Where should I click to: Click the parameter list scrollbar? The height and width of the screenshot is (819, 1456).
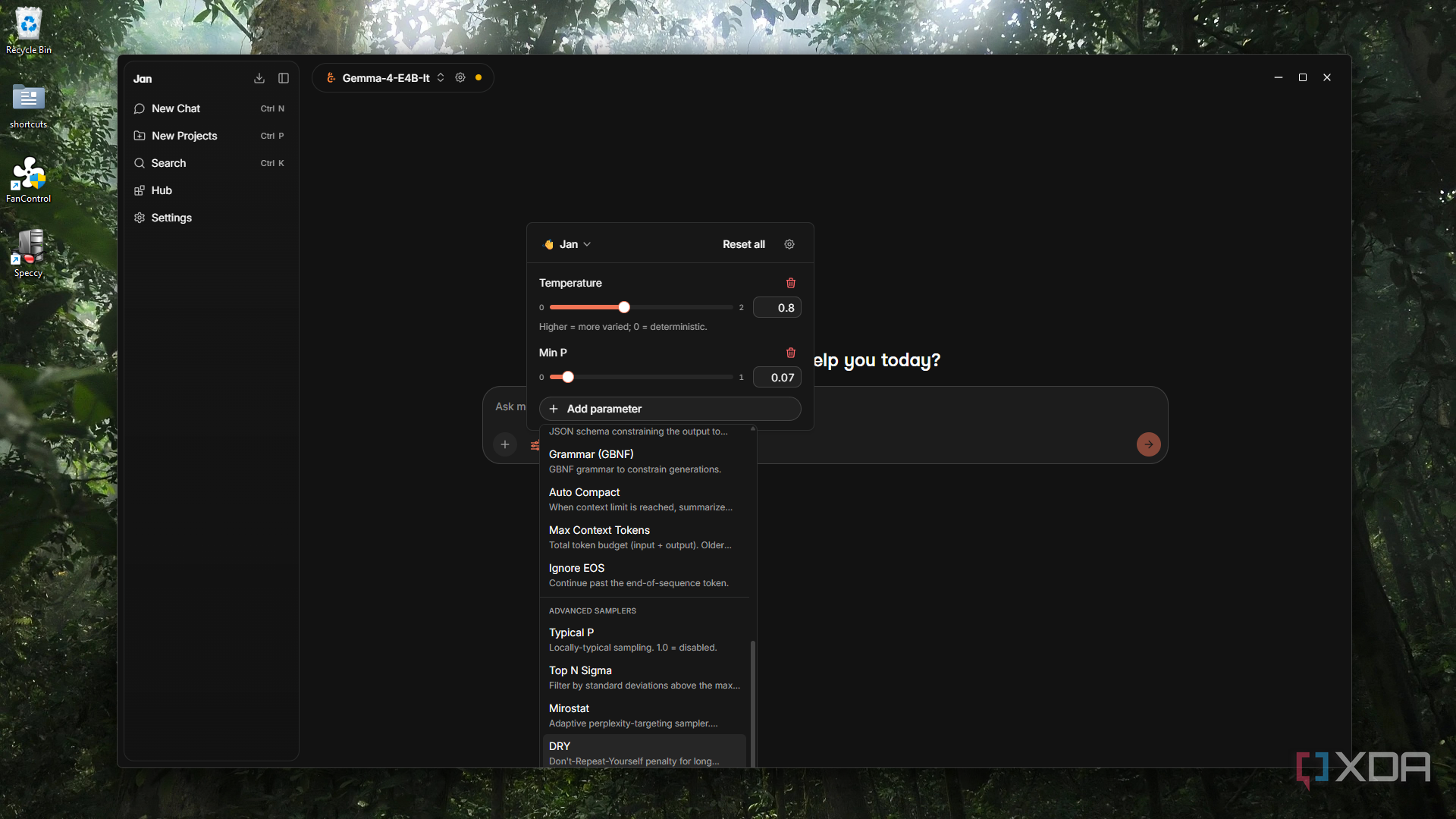753,704
